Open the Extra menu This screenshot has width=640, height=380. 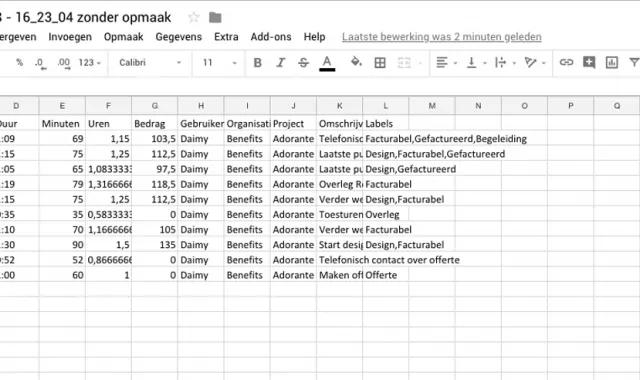coord(226,37)
